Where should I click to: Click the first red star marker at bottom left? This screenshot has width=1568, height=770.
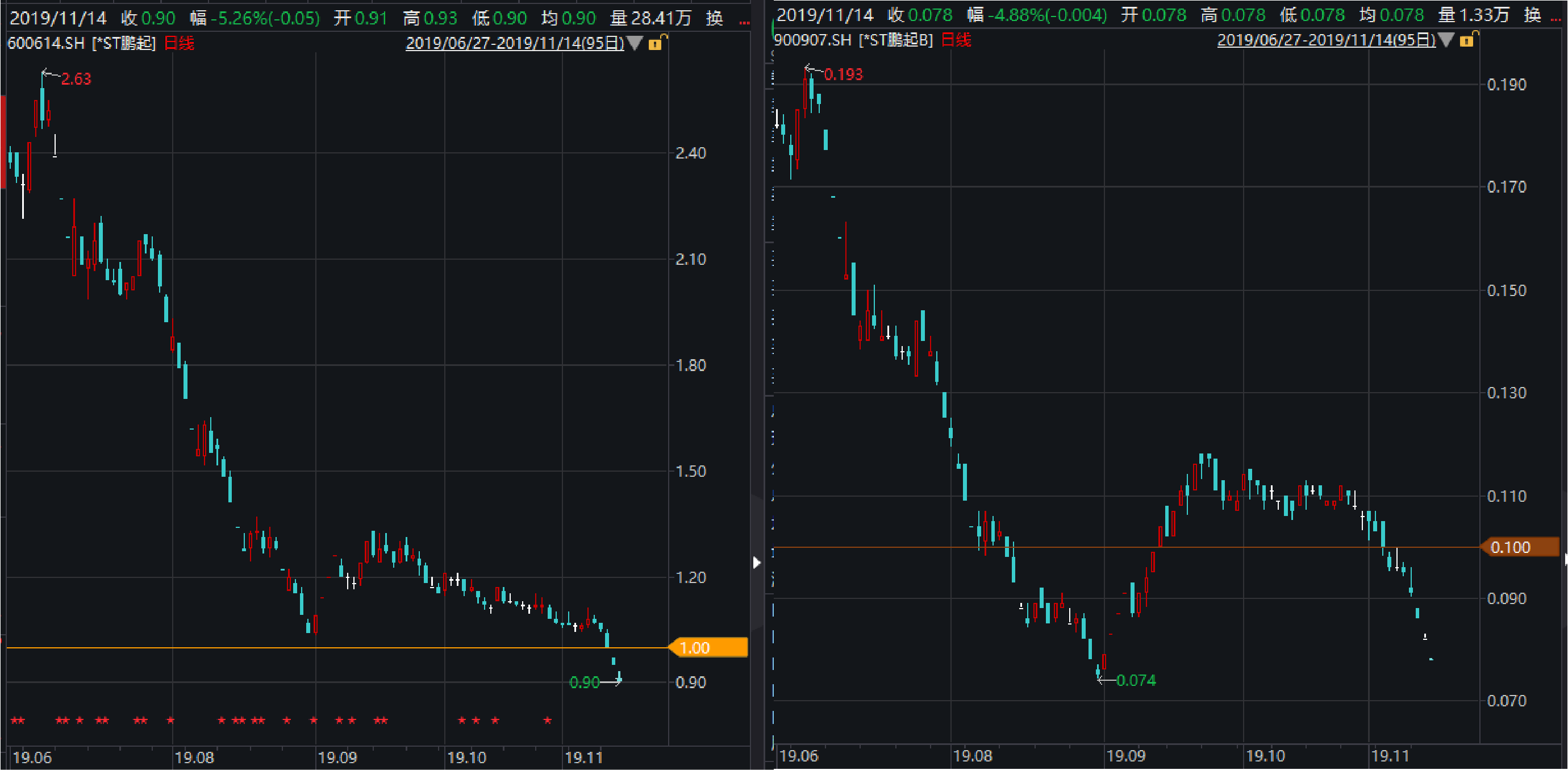click(15, 721)
